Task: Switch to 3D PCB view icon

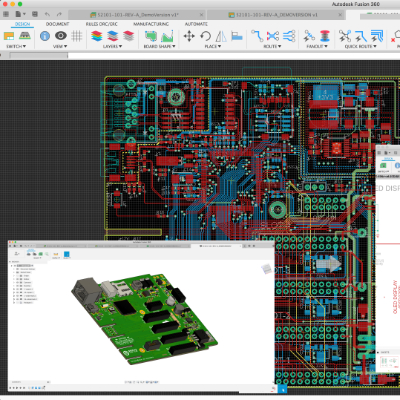Action: coord(24,35)
